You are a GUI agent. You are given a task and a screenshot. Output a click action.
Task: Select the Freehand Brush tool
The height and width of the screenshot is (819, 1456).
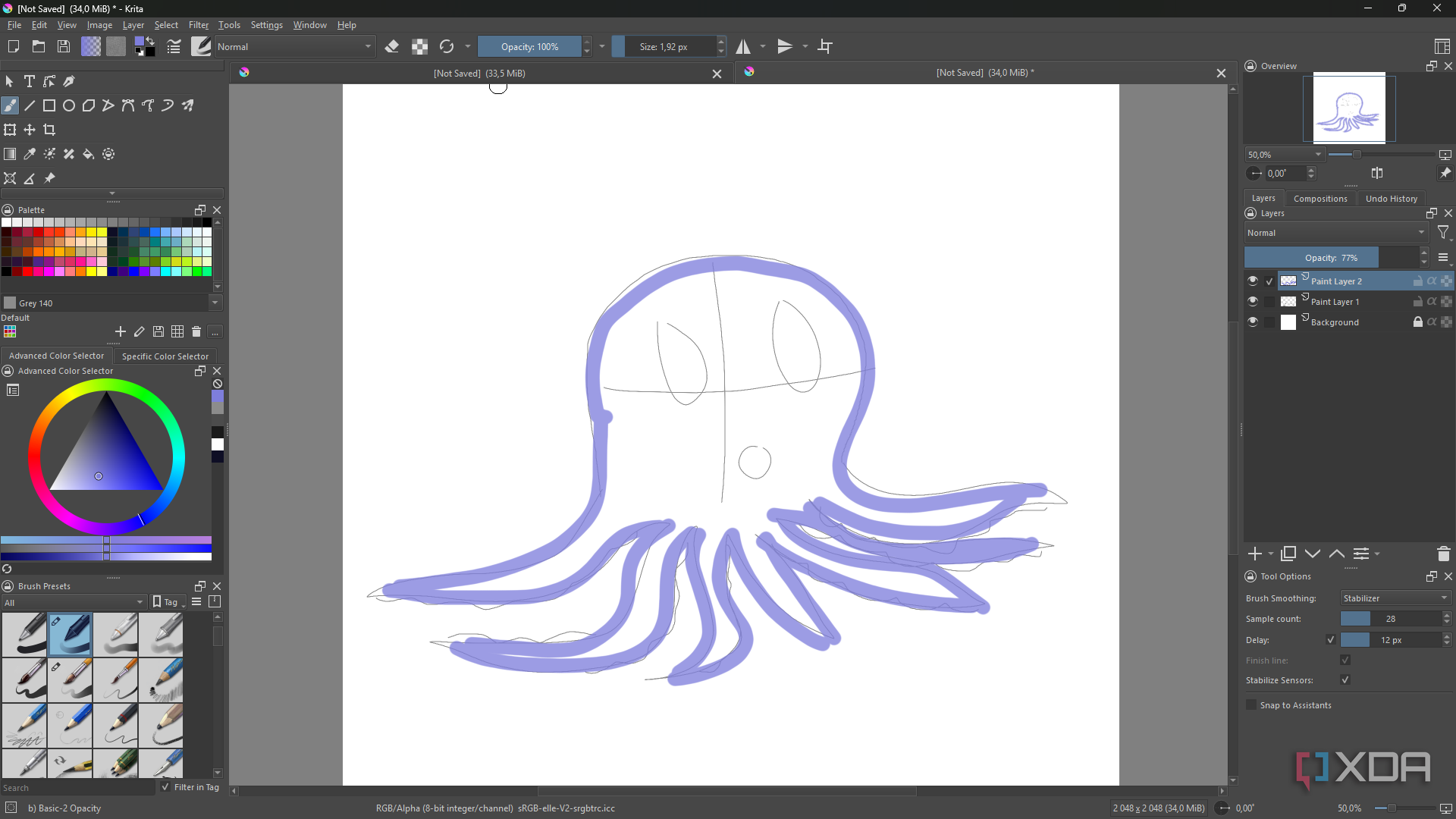point(10,106)
